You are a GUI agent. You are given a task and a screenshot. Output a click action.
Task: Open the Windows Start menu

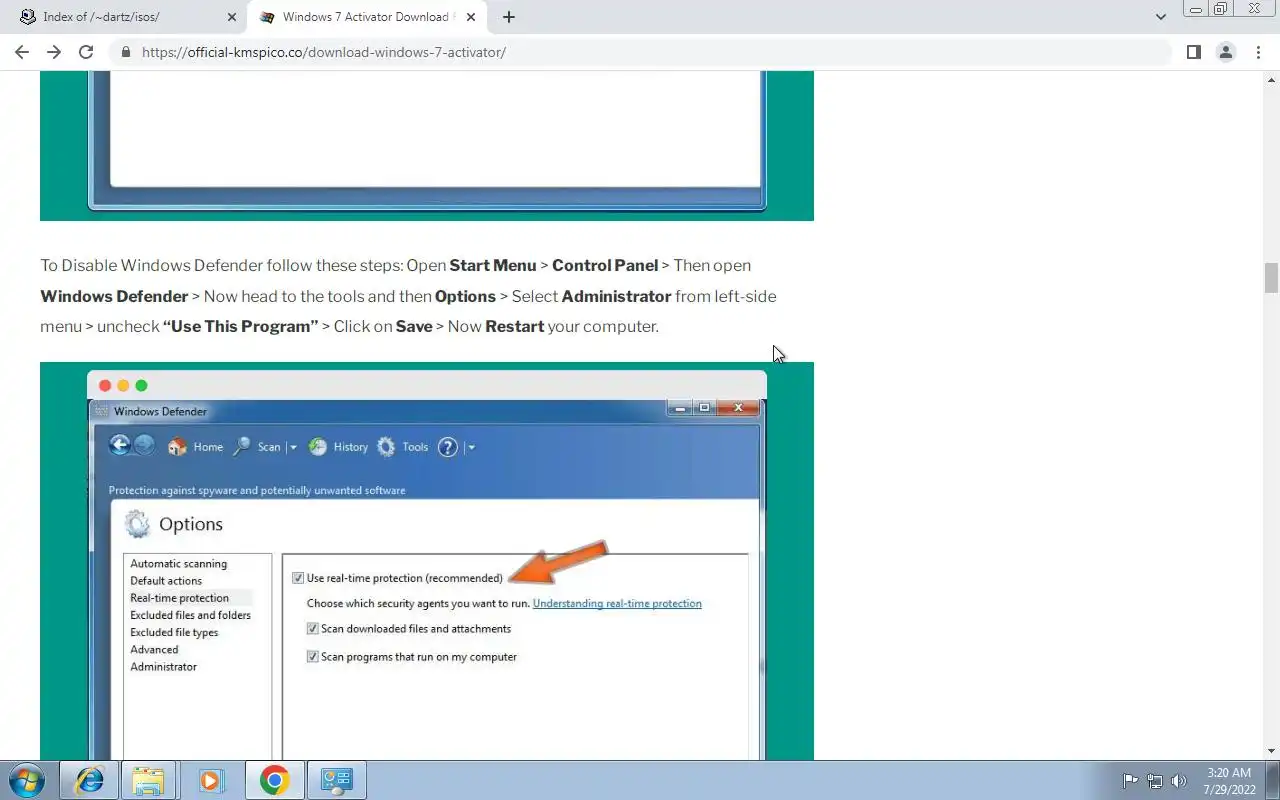27,780
